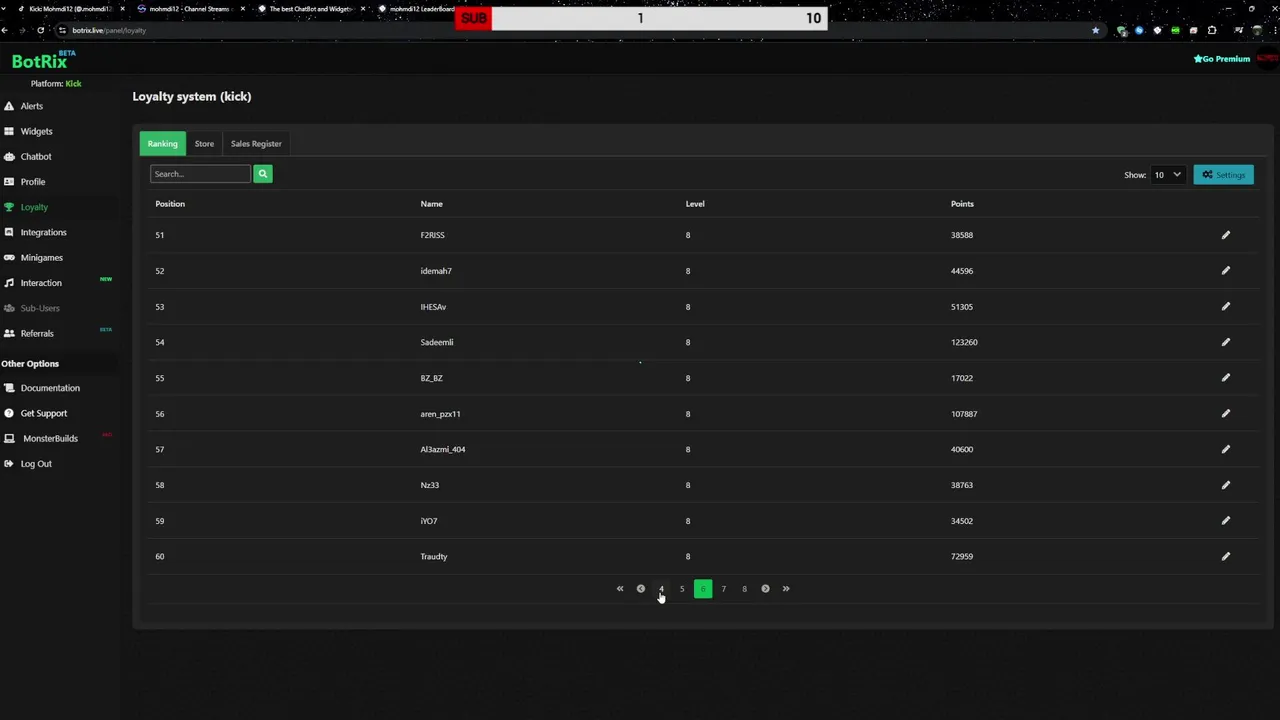Bookmark this page with the star icon
The width and height of the screenshot is (1280, 720).
tap(1095, 30)
